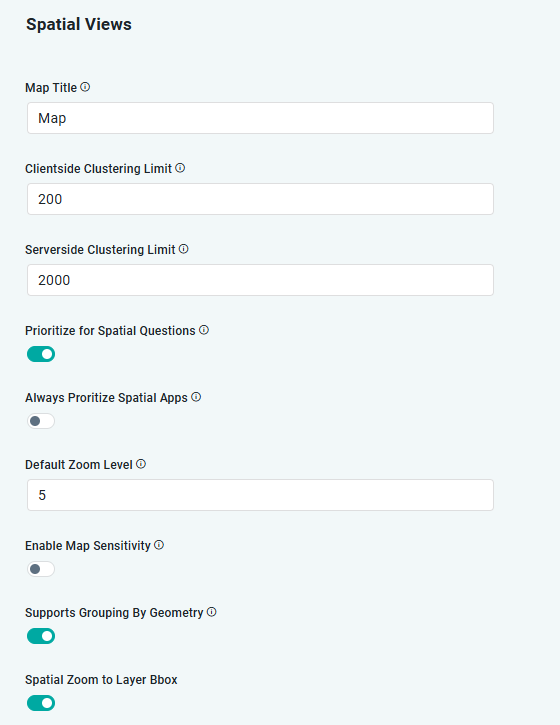Turn on Enable Map Sensitivity toggle
The image size is (560, 725).
pos(41,569)
